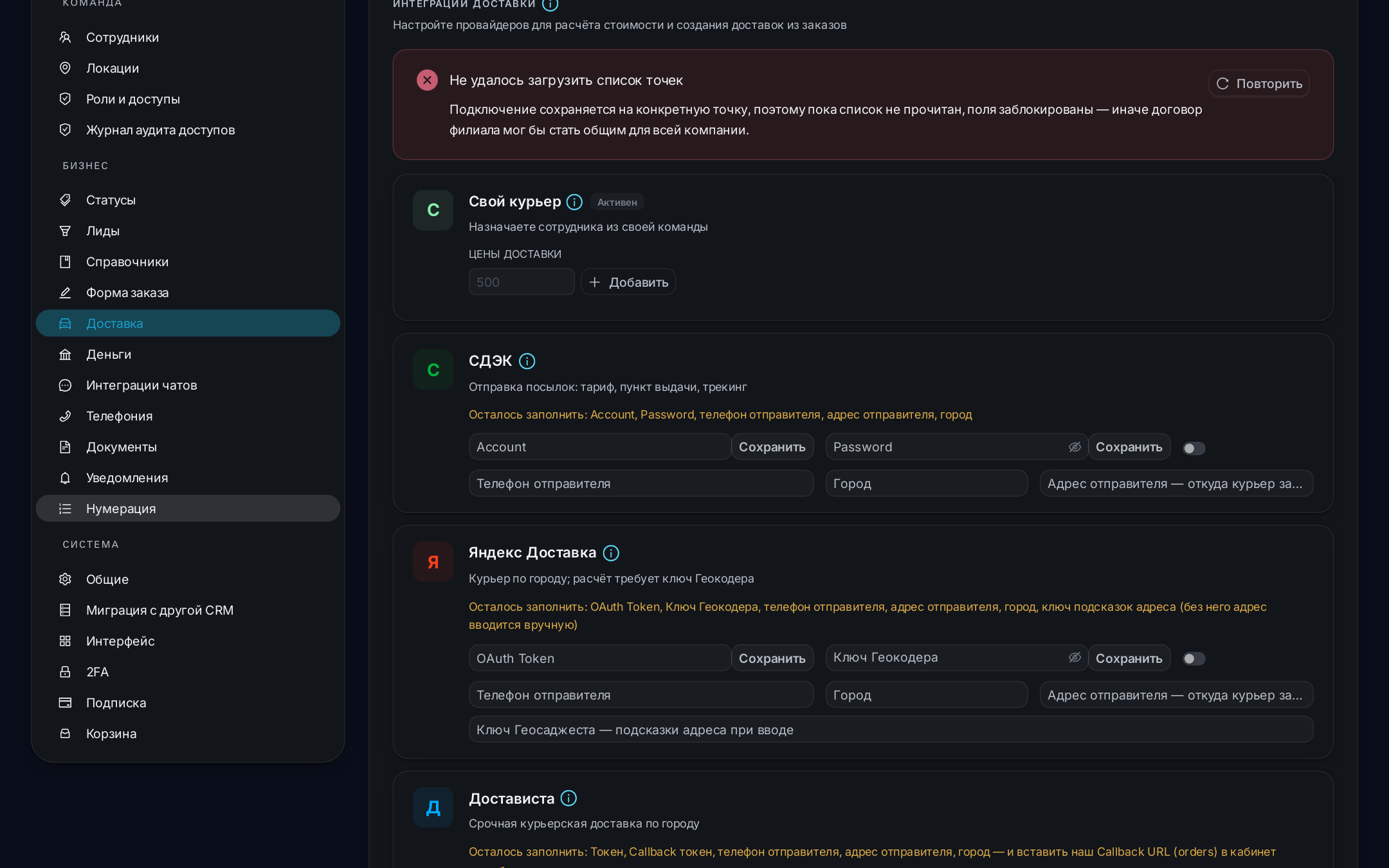
Task: Click the info icon by Интеграции доставки heading
Action: (550, 5)
